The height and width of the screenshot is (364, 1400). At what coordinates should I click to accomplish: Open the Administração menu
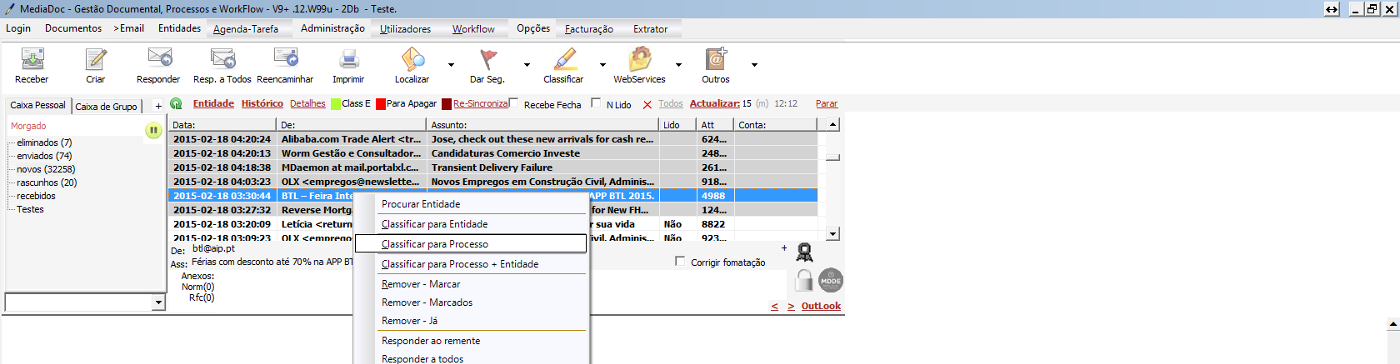[x=332, y=28]
